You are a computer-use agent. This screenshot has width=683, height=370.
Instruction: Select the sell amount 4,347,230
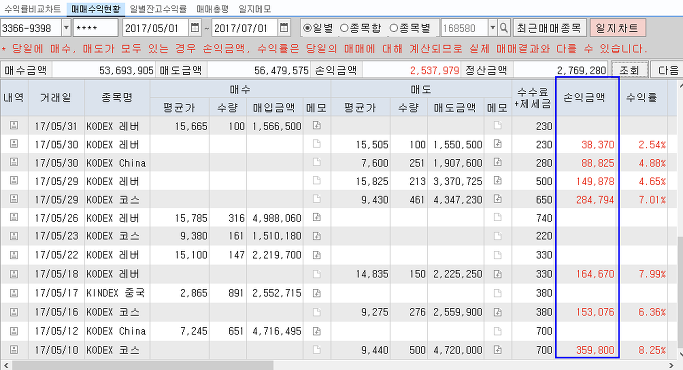[457, 200]
